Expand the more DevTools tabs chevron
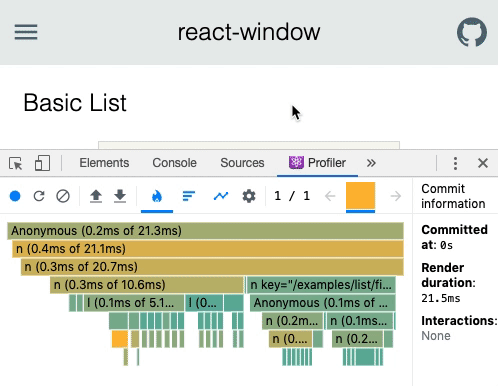 click(371, 163)
